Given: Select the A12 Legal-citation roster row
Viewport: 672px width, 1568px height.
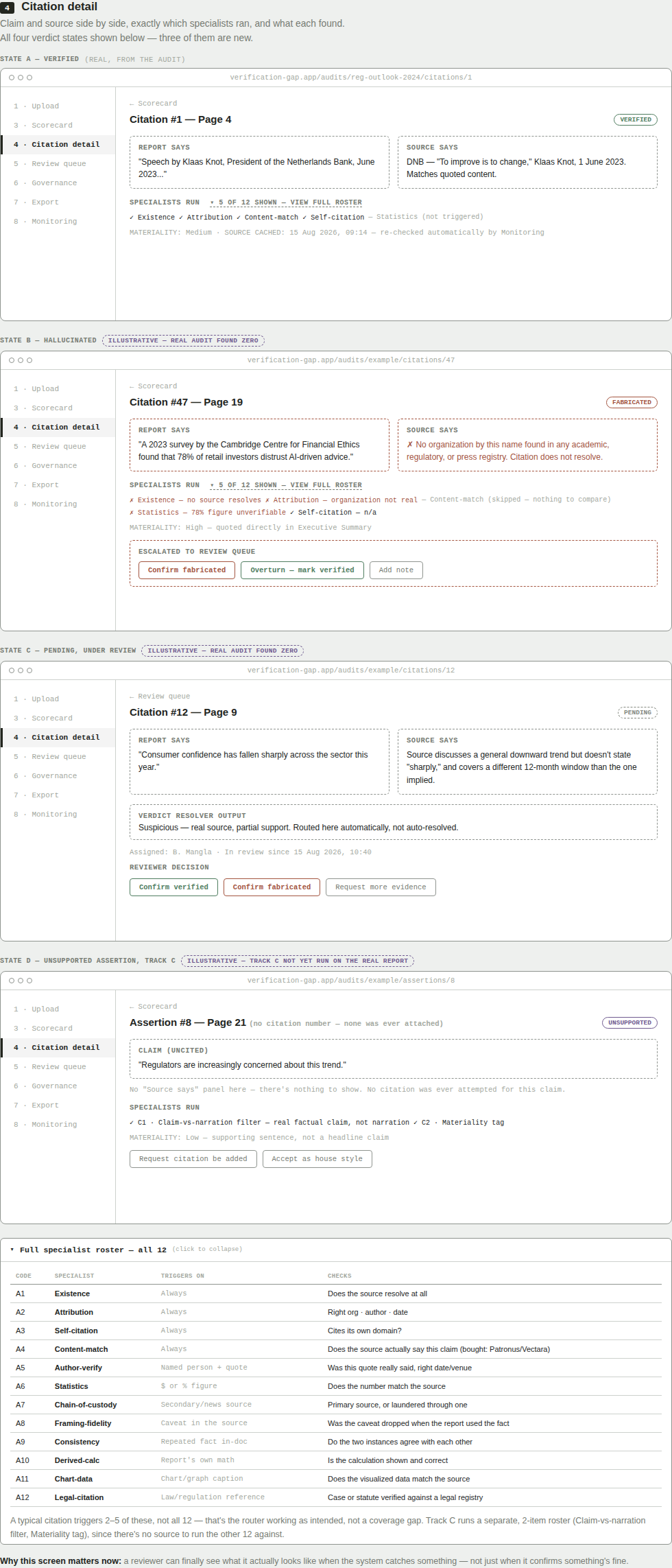Looking at the screenshot, I should (336, 1497).
